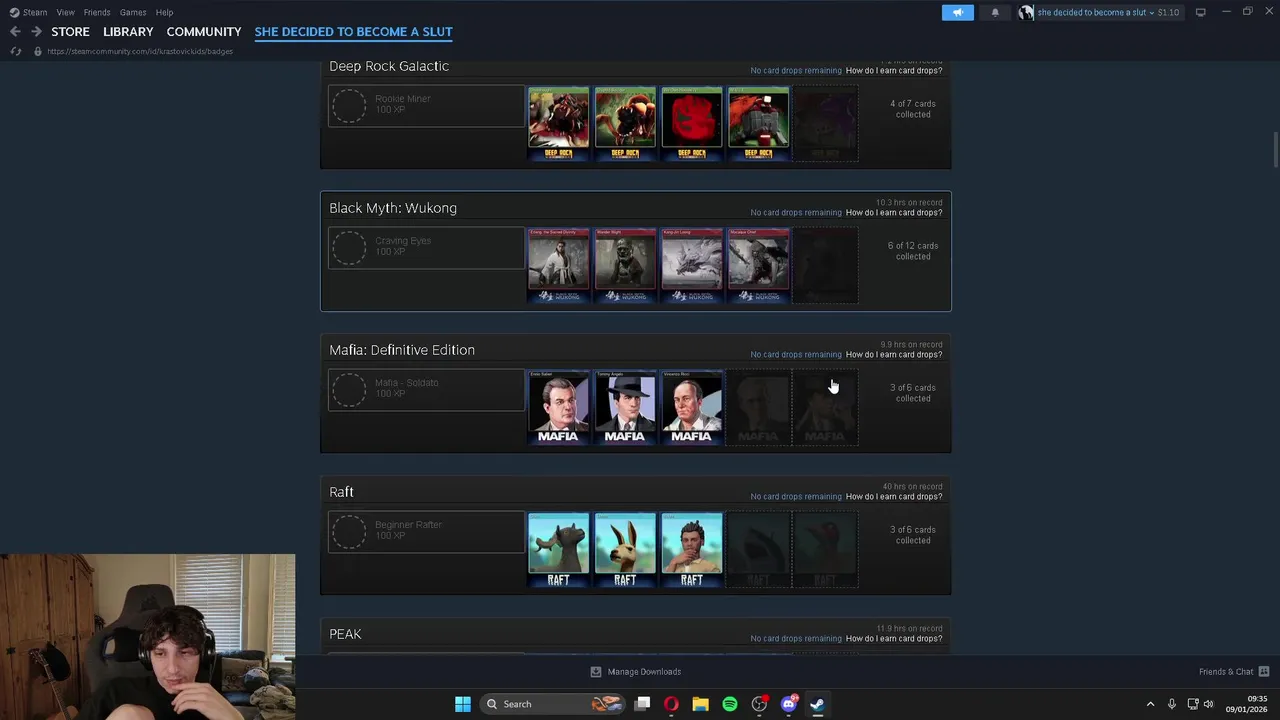Open the Games menu
1280x720 pixels.
click(133, 12)
